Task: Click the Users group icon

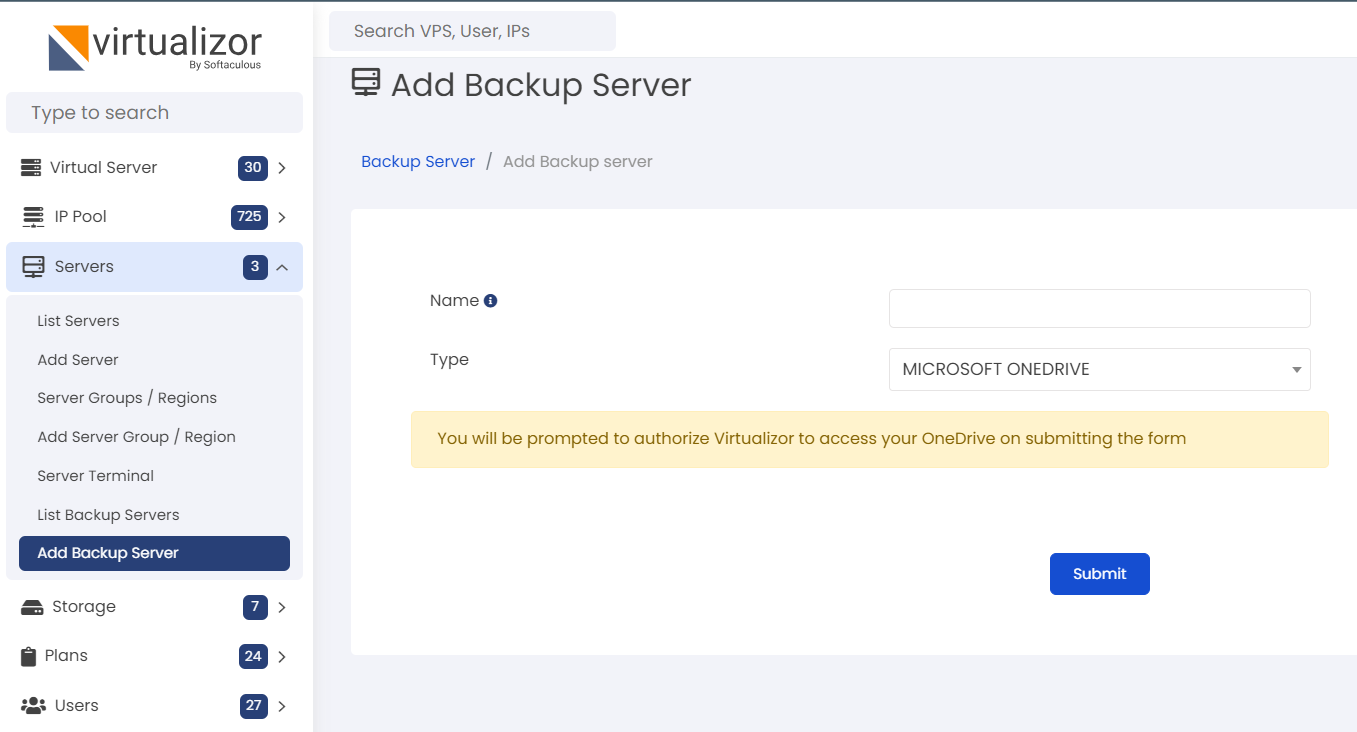Action: 33,706
